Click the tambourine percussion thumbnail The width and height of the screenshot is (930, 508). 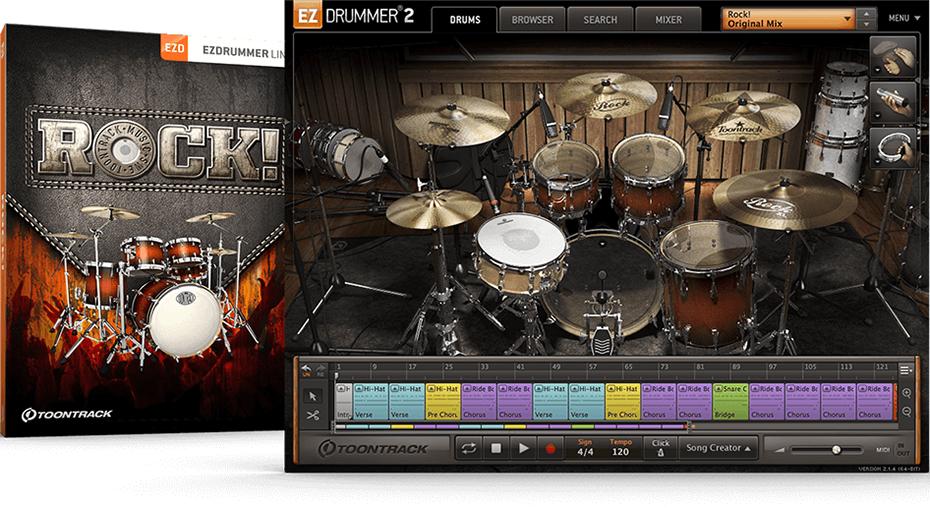893,148
